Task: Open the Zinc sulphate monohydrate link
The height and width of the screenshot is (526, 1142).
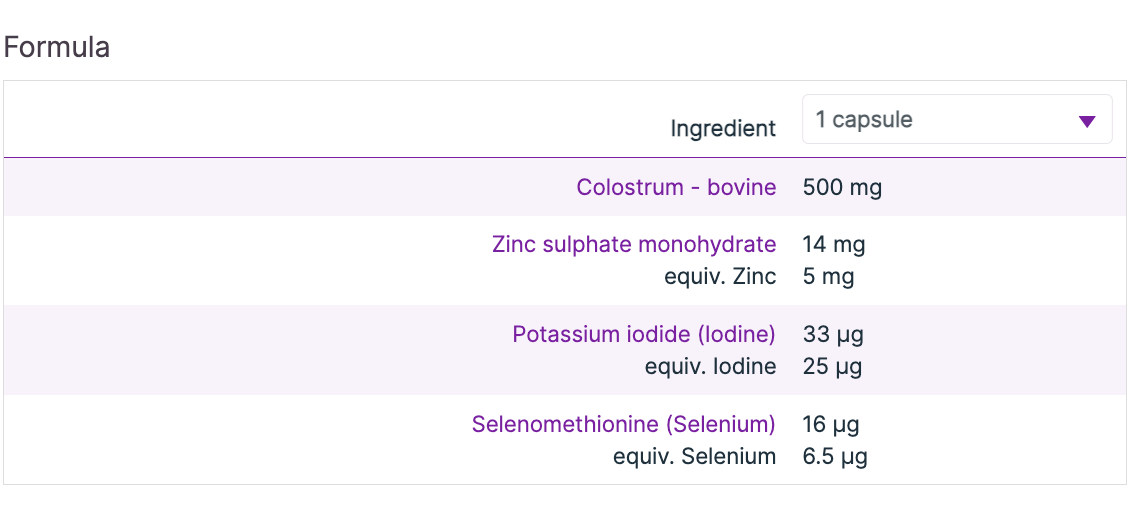Action: tap(634, 245)
